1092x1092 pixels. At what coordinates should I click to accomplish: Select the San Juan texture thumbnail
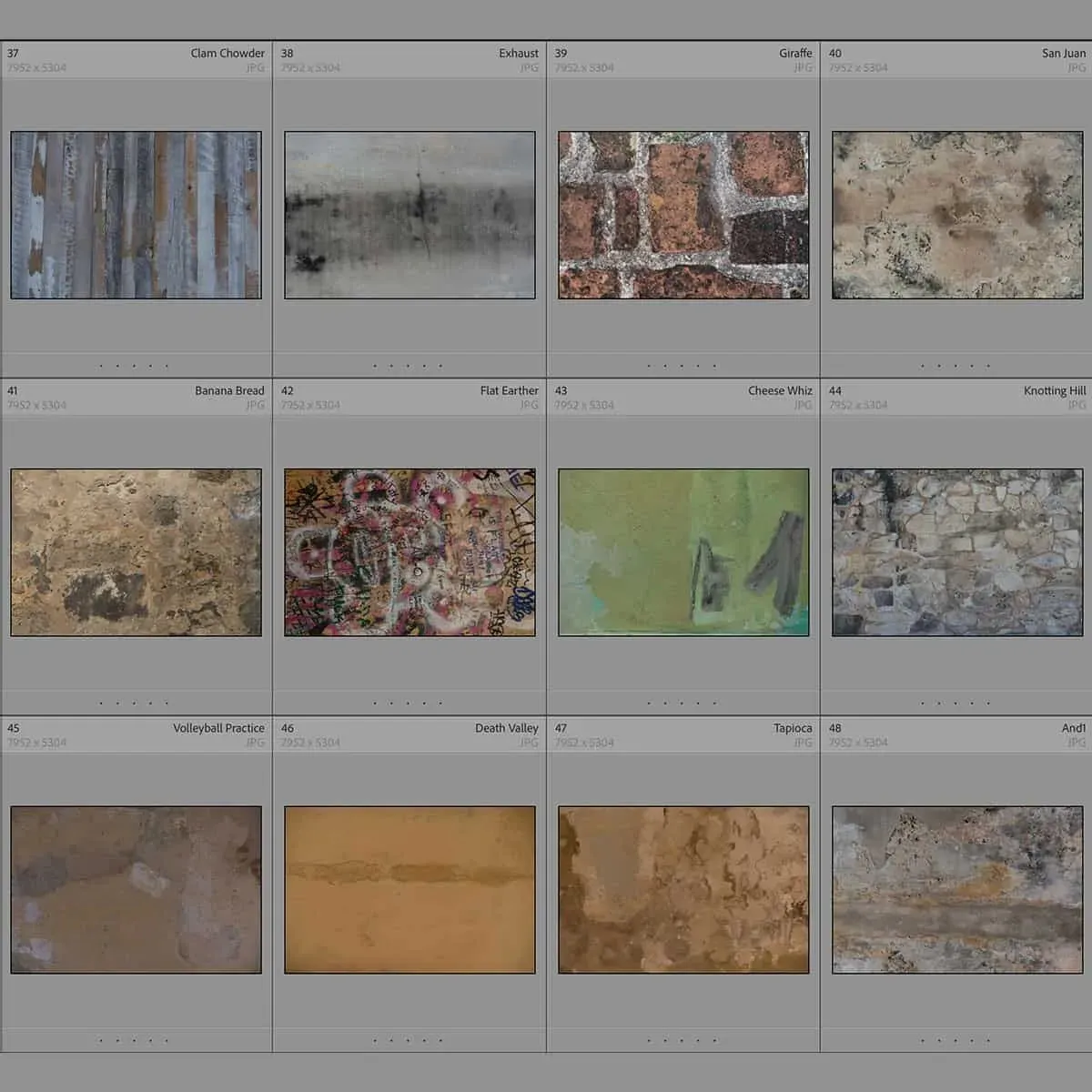[957, 215]
